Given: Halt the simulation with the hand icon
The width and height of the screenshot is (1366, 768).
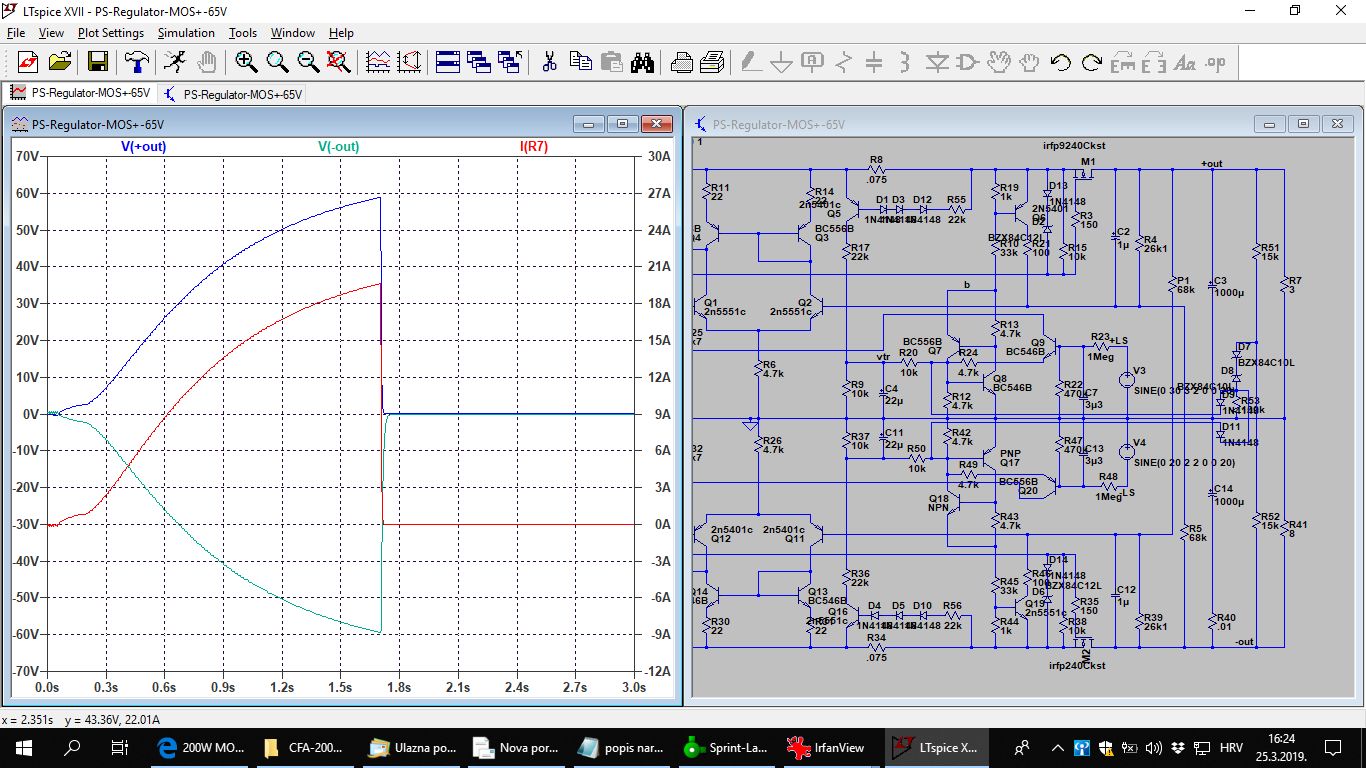Looking at the screenshot, I should (x=206, y=62).
